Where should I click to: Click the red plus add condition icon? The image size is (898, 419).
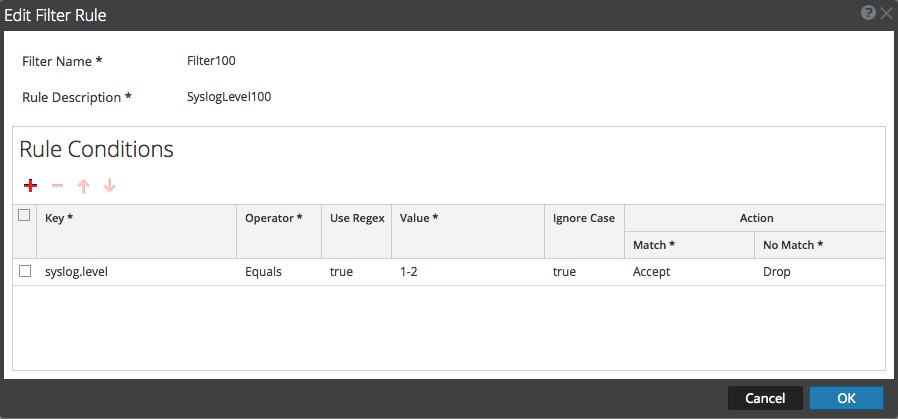point(30,186)
